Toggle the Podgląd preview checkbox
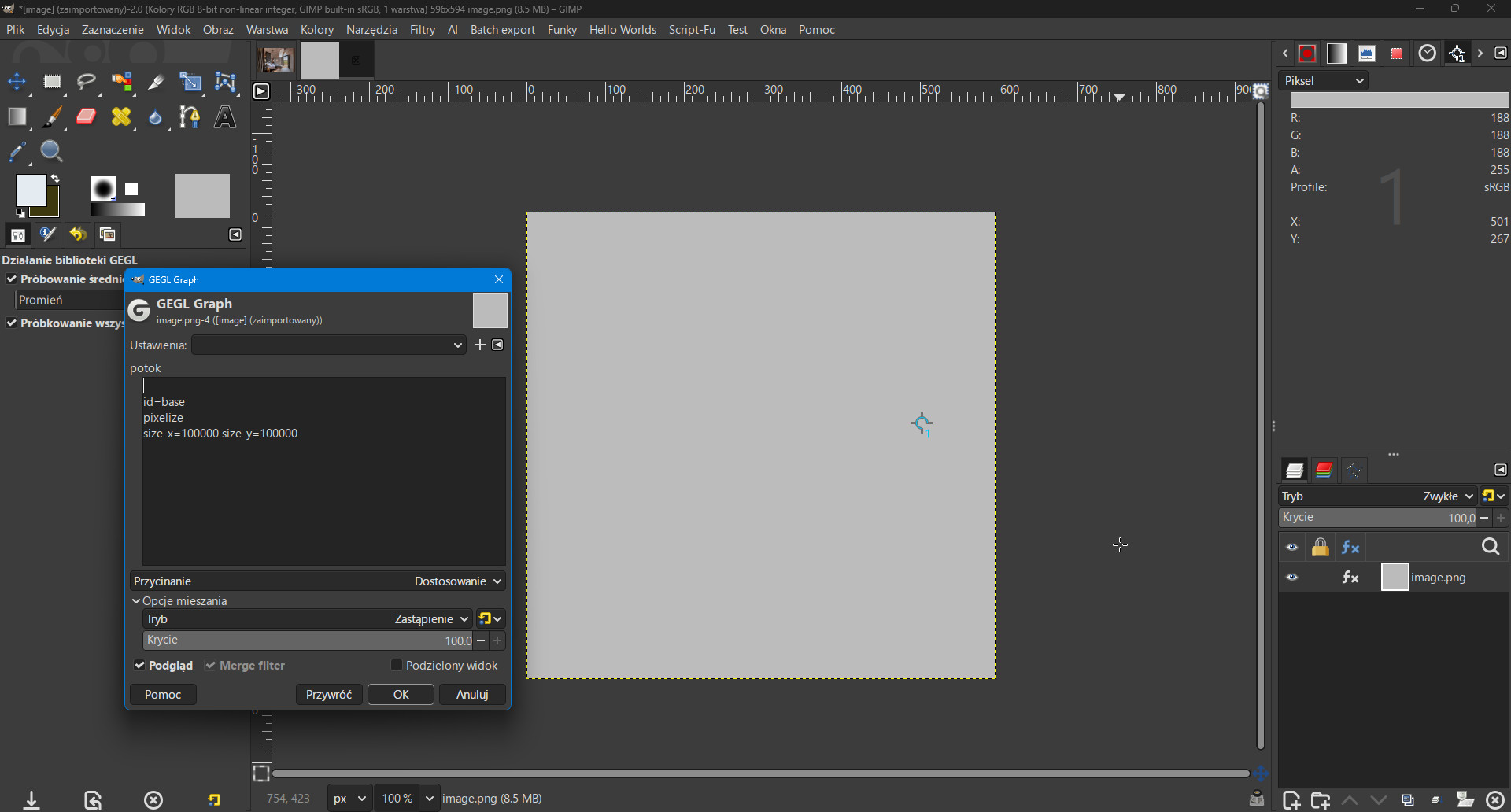1511x812 pixels. (x=140, y=666)
